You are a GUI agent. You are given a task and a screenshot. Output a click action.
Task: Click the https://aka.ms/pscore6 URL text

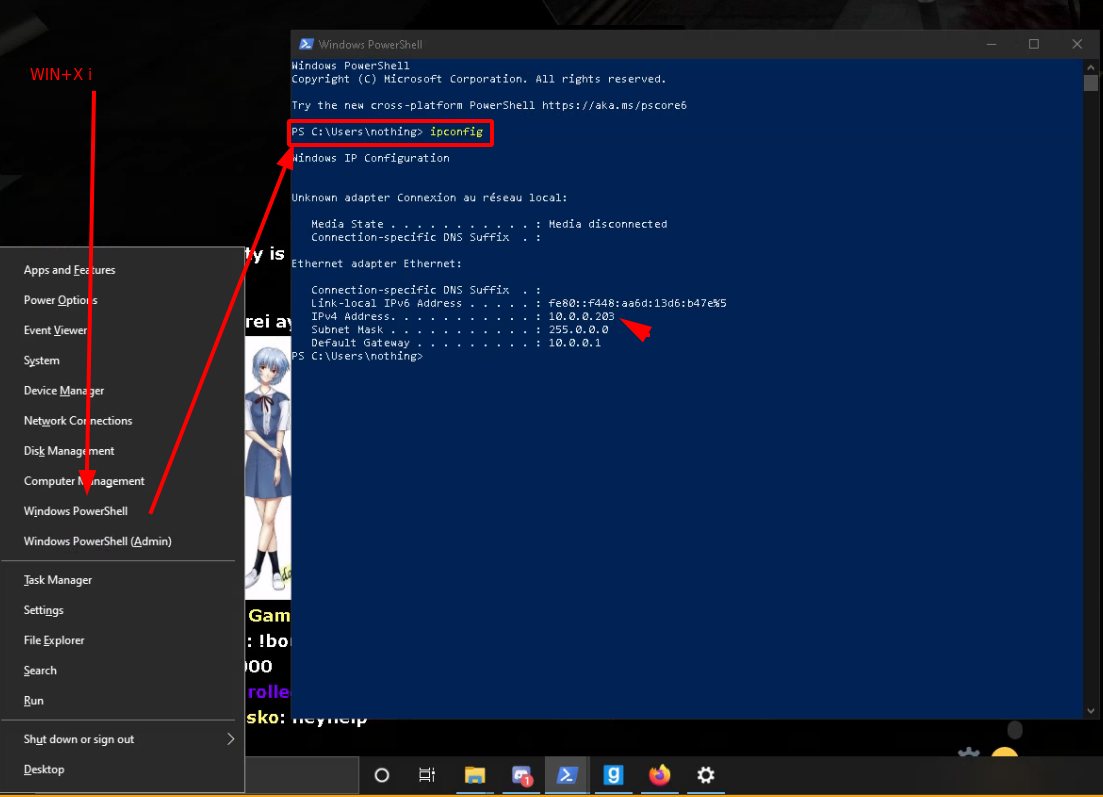[614, 106]
